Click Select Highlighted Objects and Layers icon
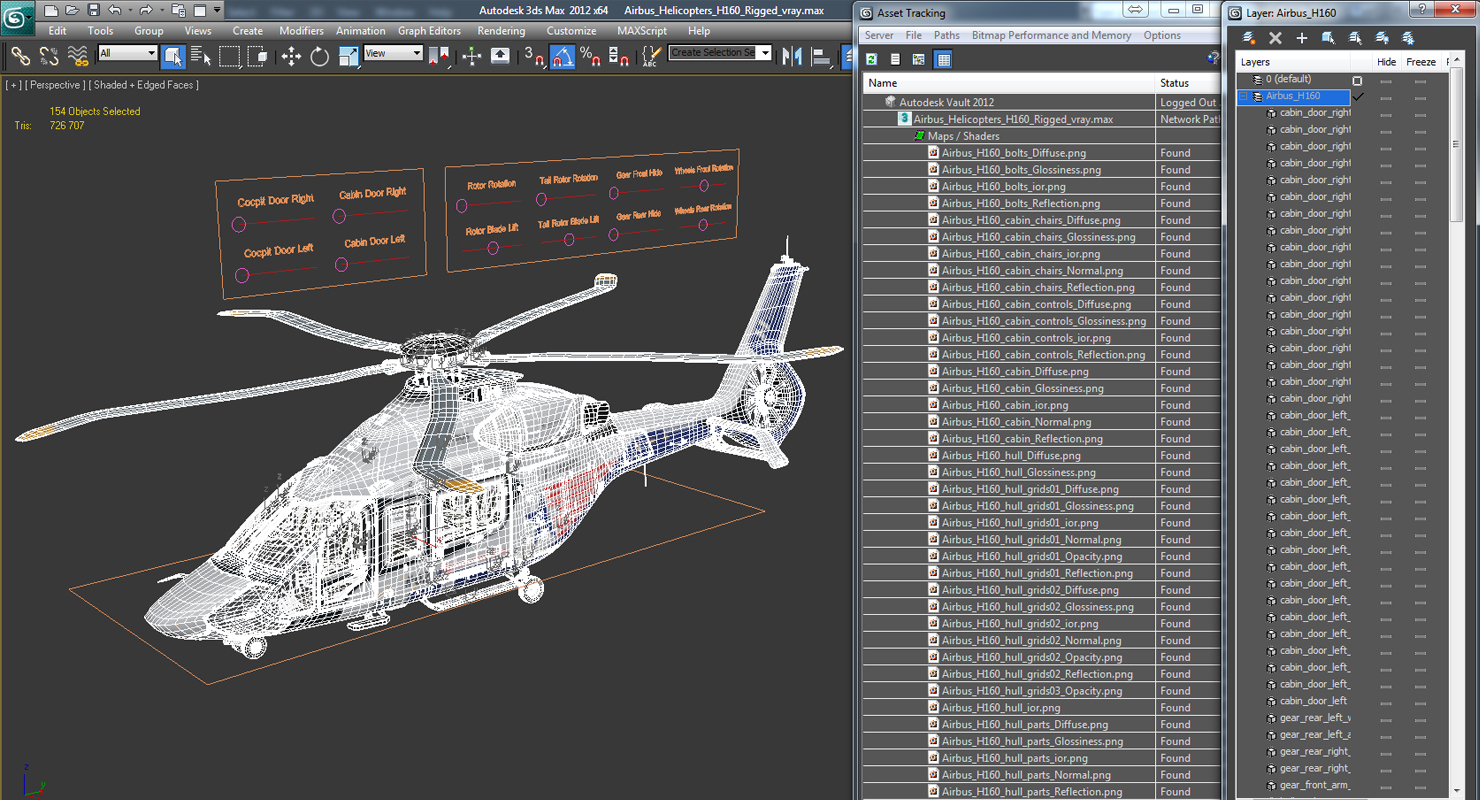 pyautogui.click(x=1328, y=38)
